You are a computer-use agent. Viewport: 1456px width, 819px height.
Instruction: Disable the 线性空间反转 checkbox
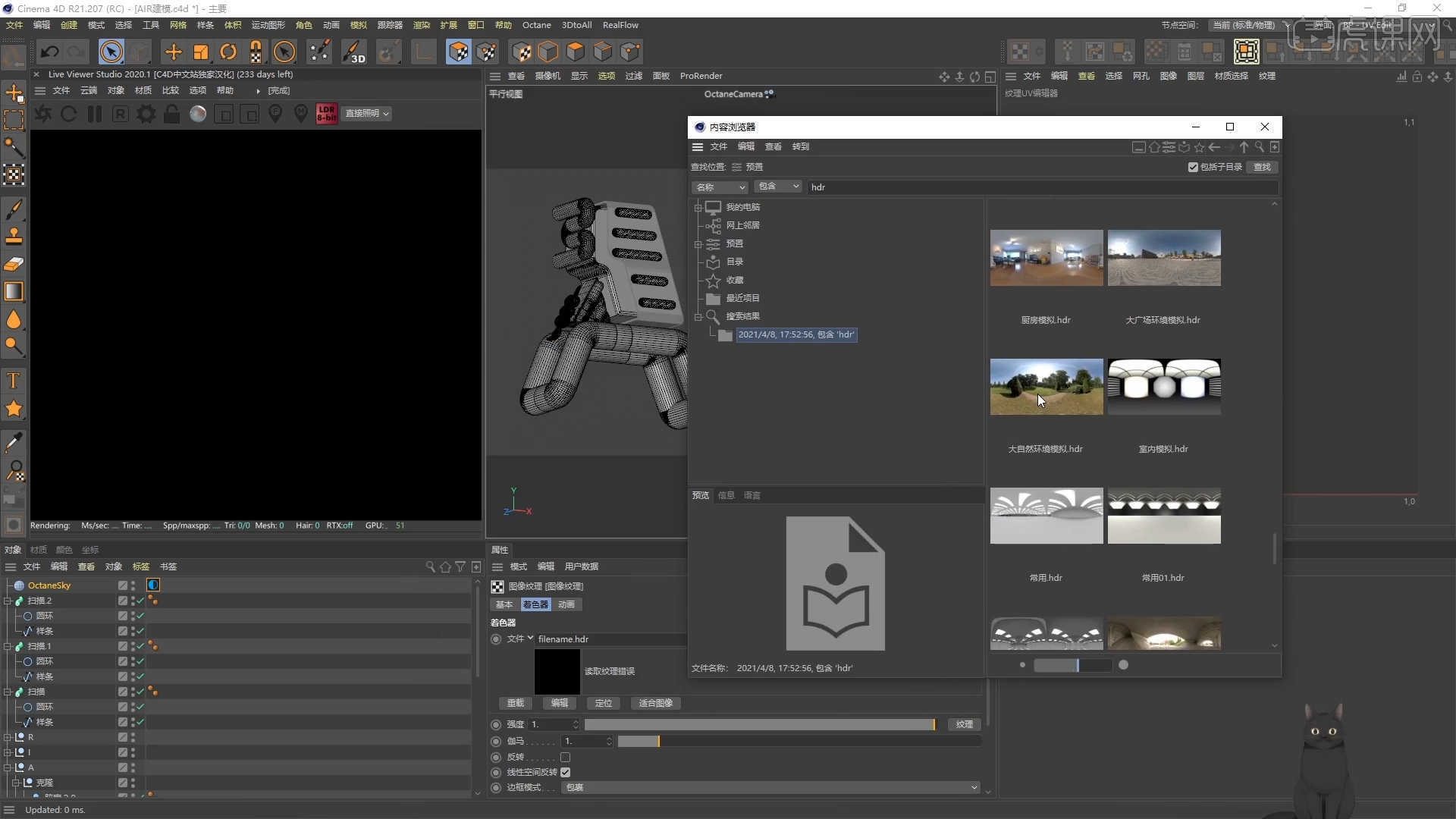click(x=566, y=772)
